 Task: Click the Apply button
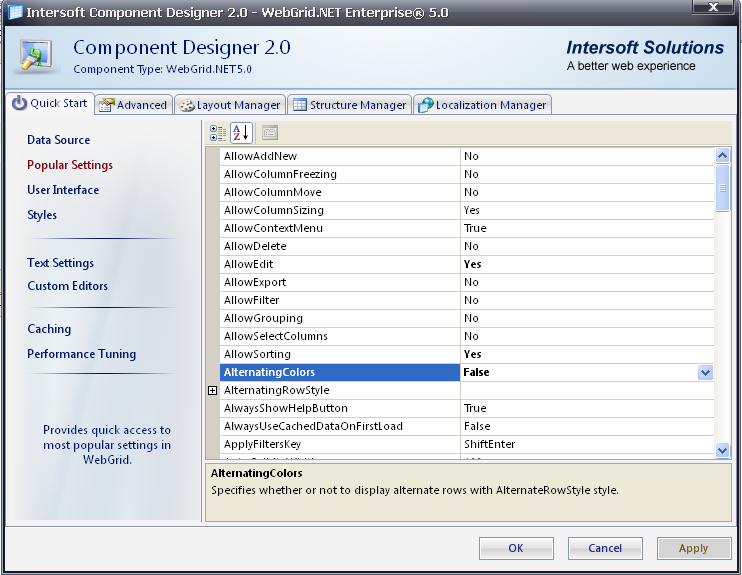(694, 548)
